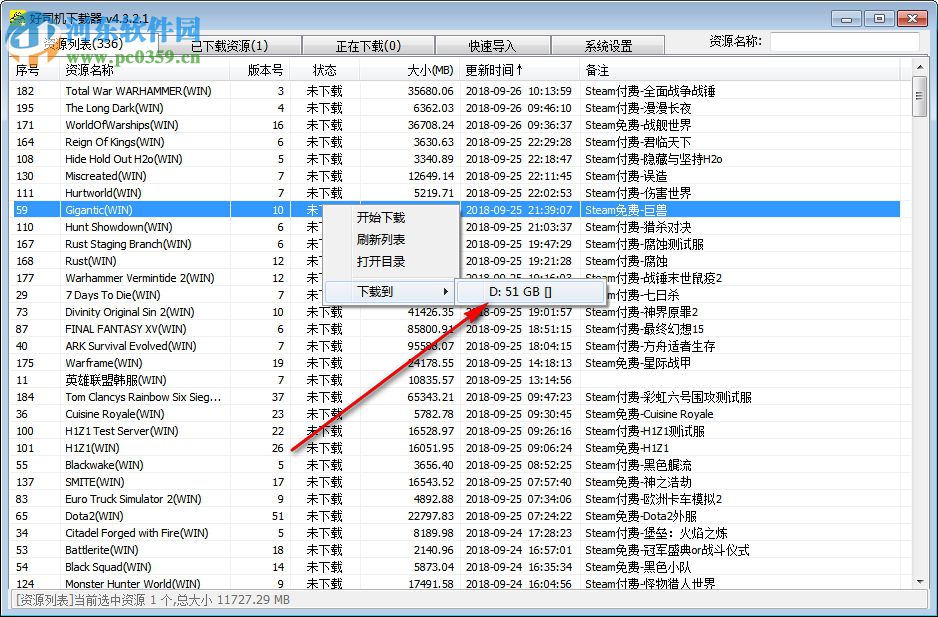Select the Blackwake(WIN) row
The width and height of the screenshot is (938, 617).
click(455, 465)
